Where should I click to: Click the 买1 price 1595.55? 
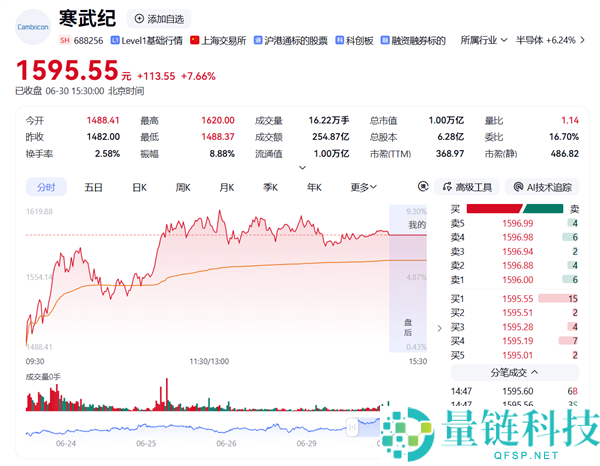click(518, 299)
